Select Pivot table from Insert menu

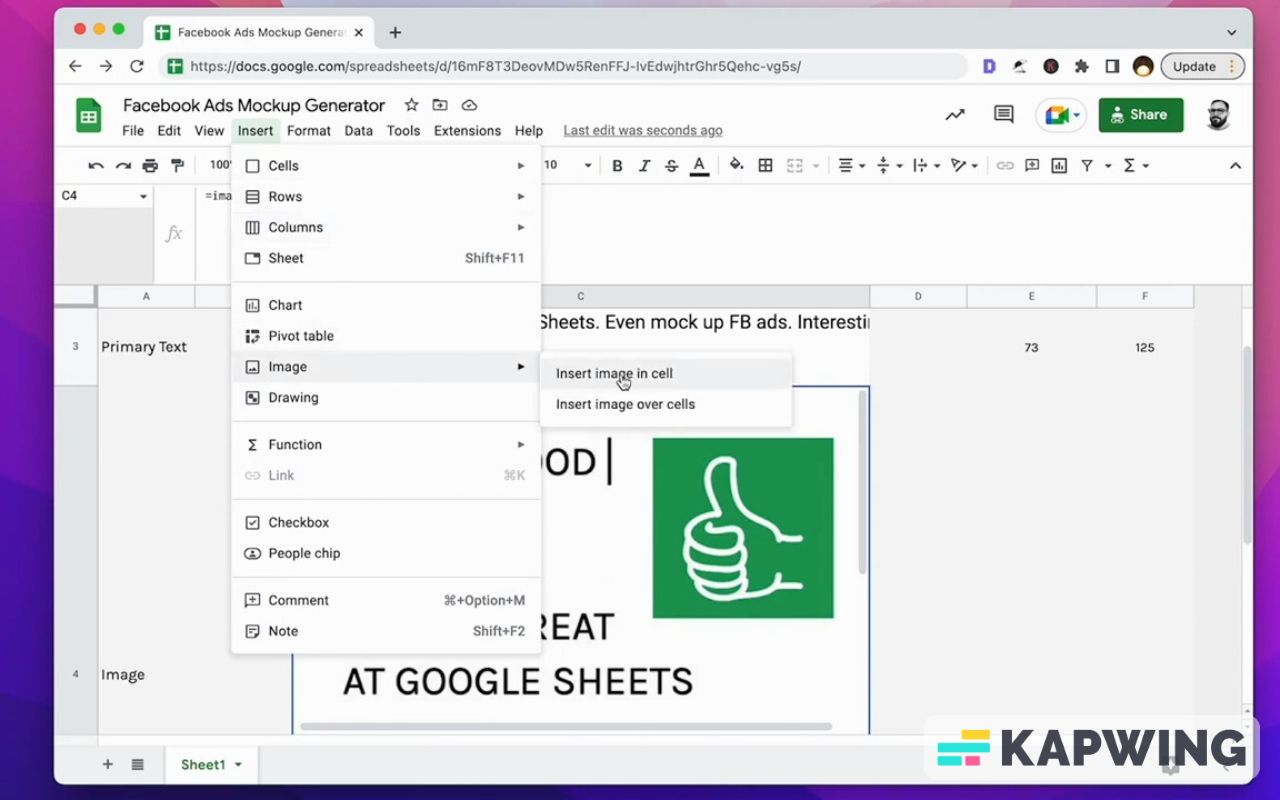point(385,336)
